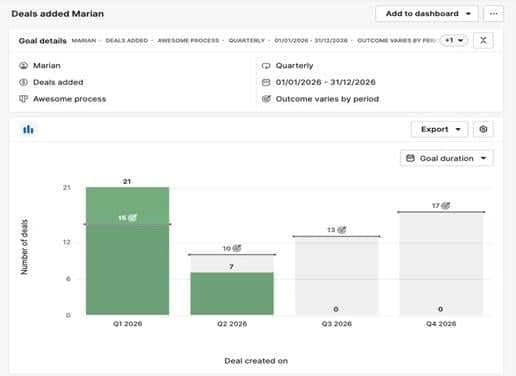Click the Q2 goal label 10 icon
The image size is (516, 376).
237,248
